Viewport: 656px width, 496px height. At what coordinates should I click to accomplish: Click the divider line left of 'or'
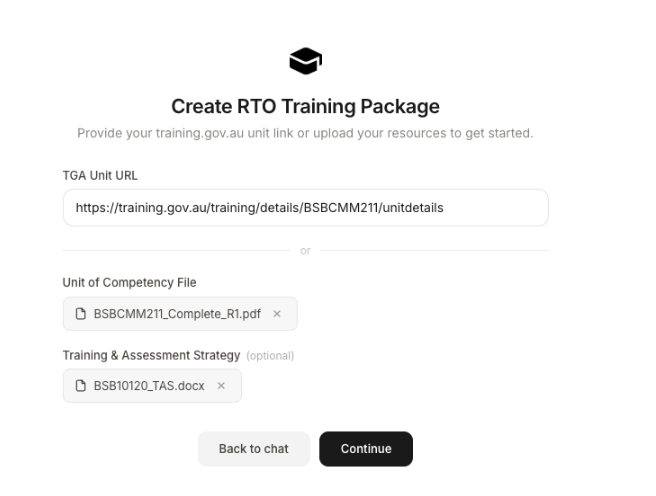point(176,251)
